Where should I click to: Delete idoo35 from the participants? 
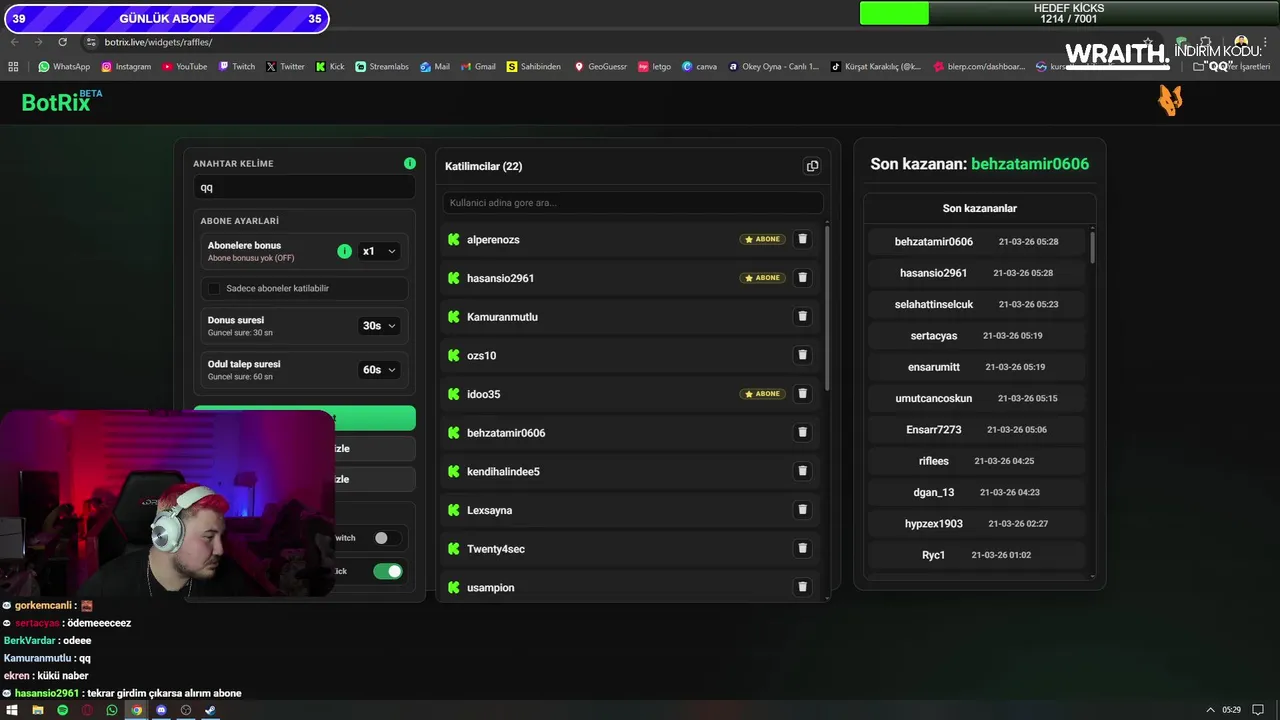[x=802, y=394]
